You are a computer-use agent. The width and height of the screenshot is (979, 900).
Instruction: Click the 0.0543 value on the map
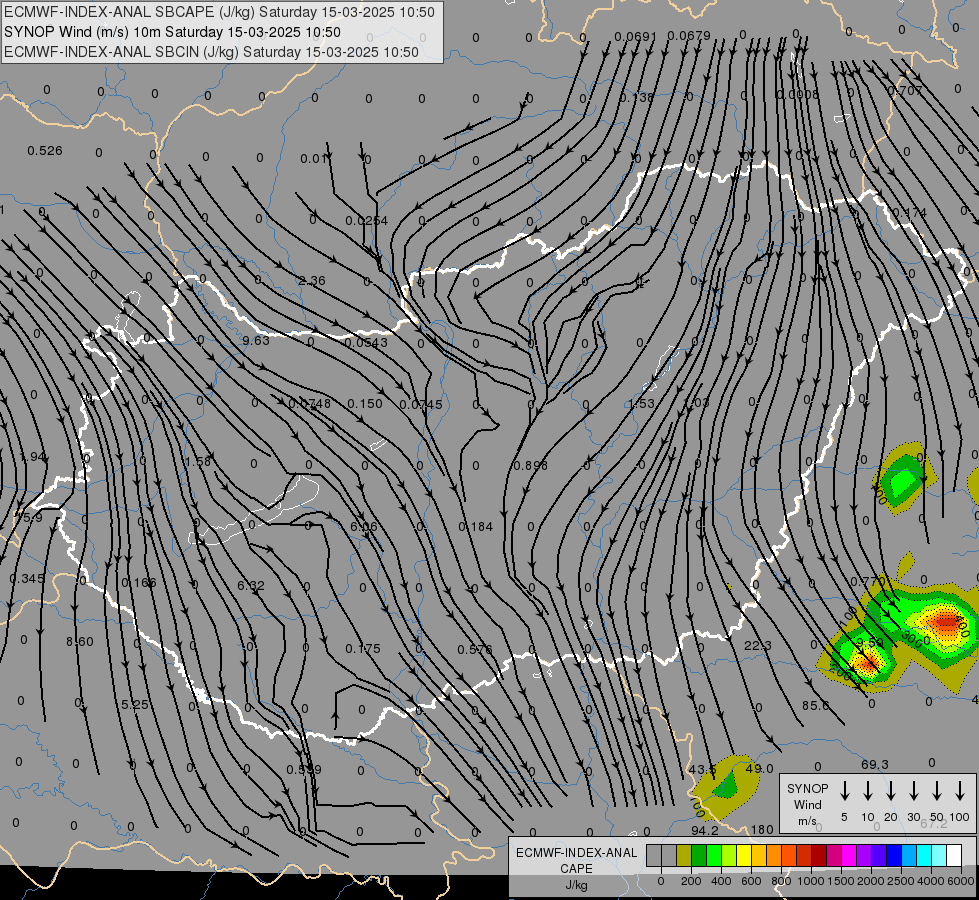366,342
